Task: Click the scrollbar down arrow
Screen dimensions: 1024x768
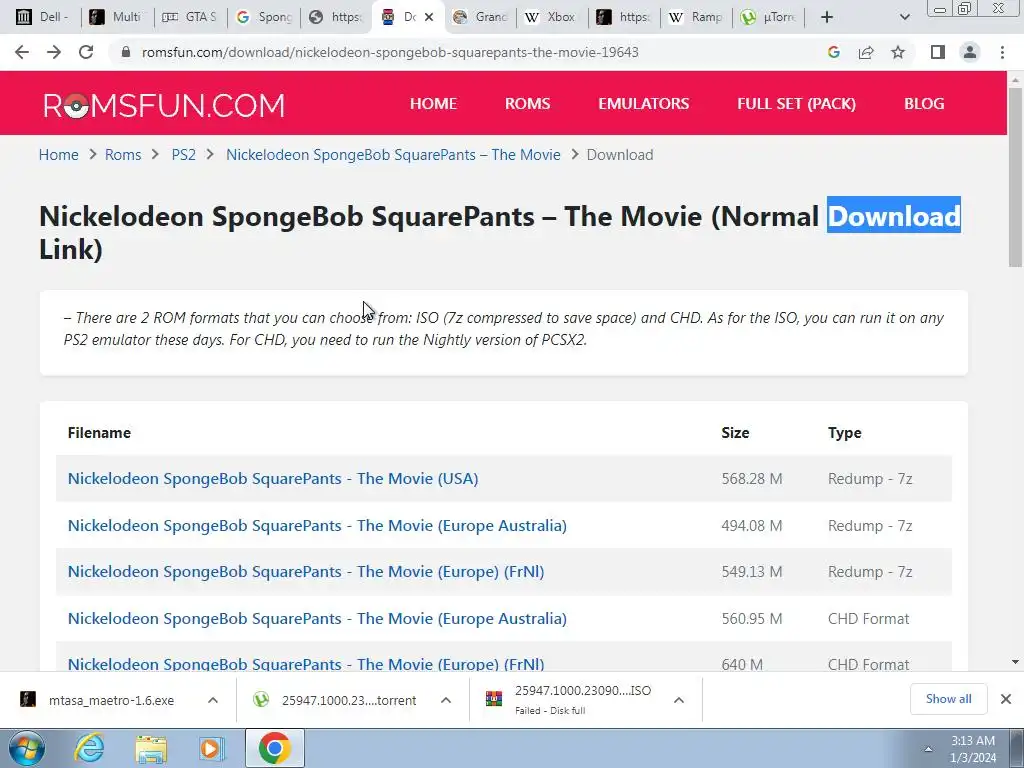Action: [x=1015, y=662]
